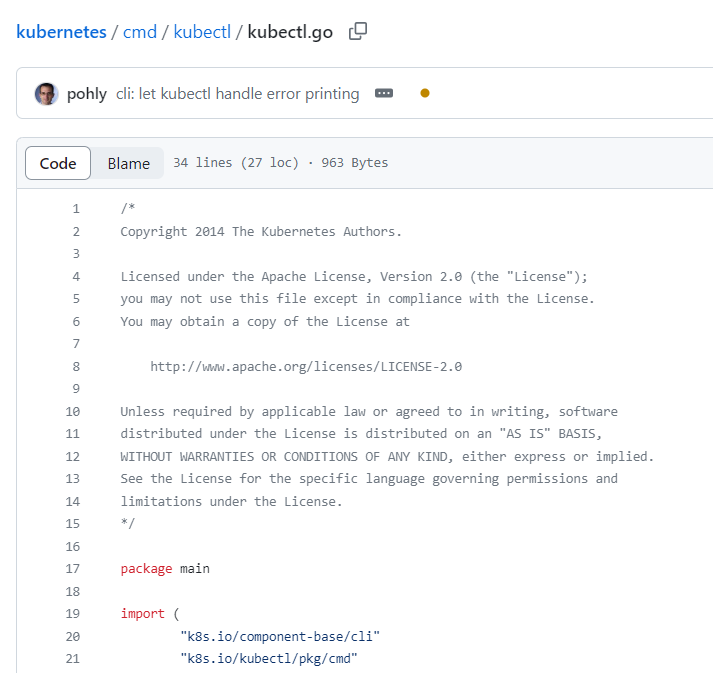Open pohly's avatar profile picture
Screen dimensions: 713x673
[46, 94]
